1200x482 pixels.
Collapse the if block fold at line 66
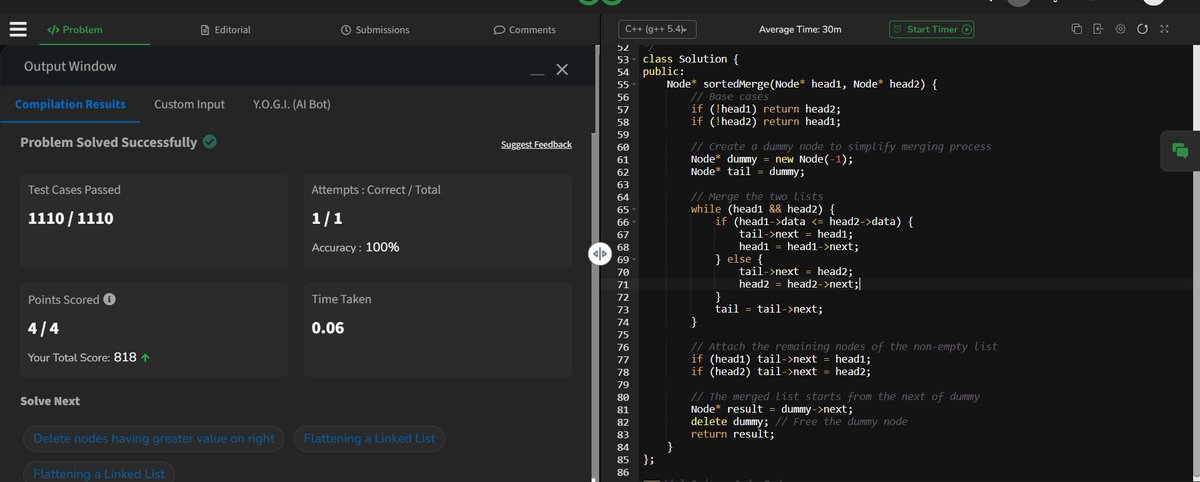tap(634, 222)
